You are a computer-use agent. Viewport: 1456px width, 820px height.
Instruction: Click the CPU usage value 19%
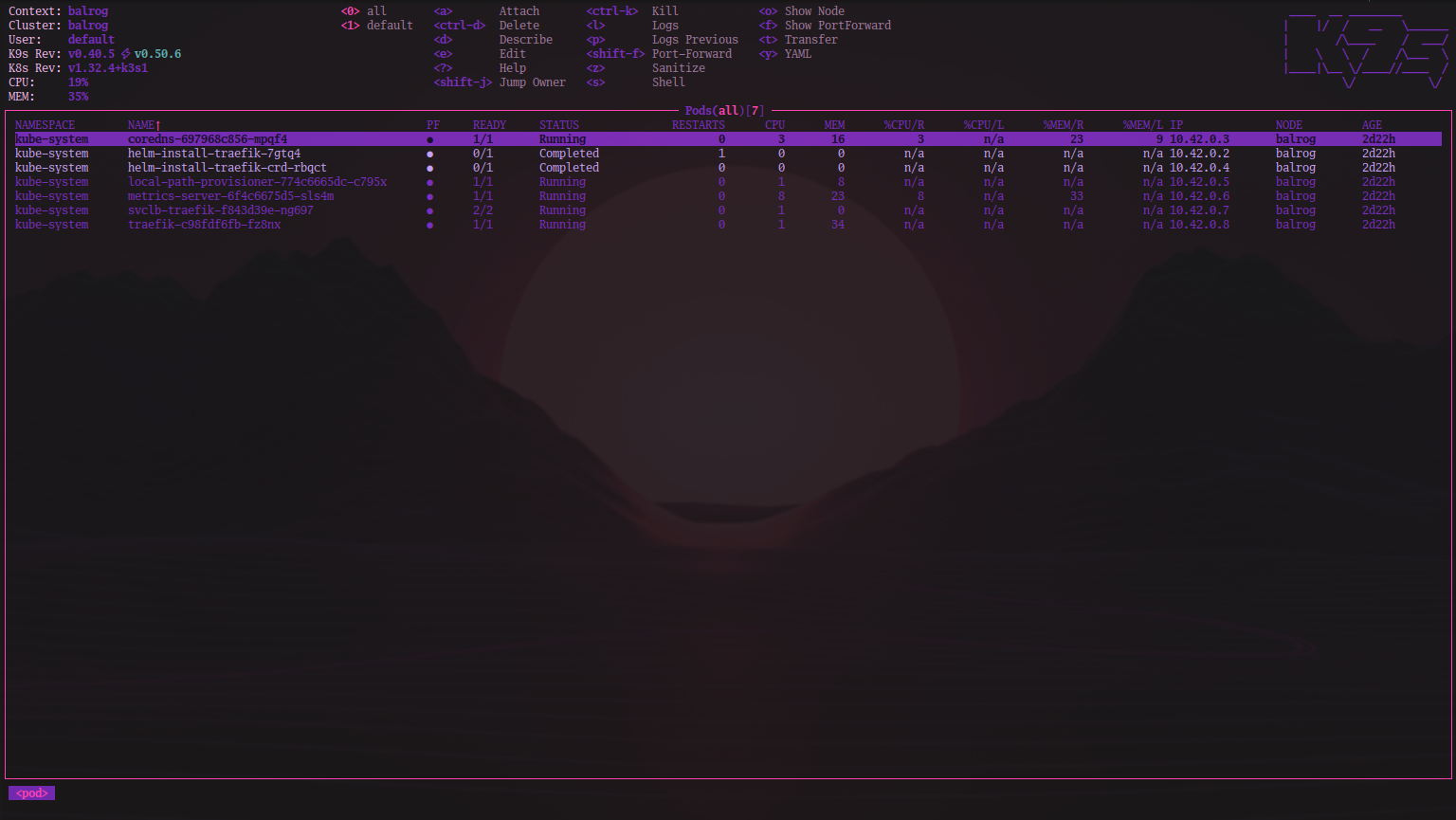[79, 82]
